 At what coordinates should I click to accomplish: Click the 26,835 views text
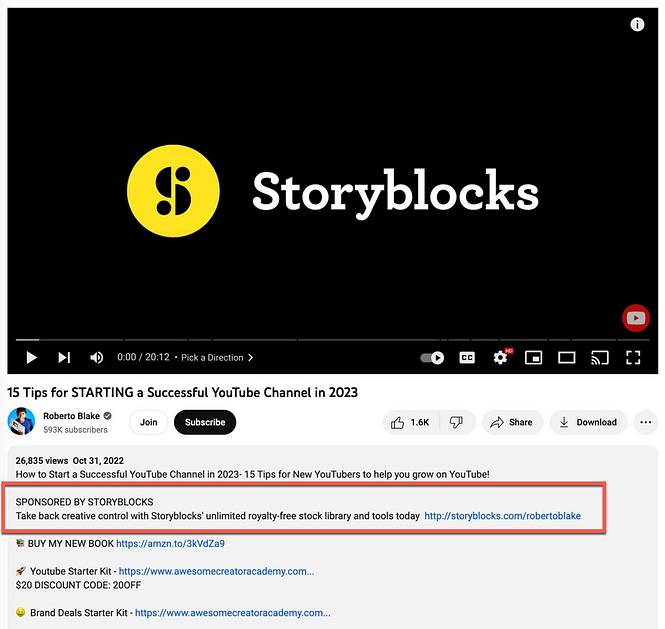pos(42,461)
